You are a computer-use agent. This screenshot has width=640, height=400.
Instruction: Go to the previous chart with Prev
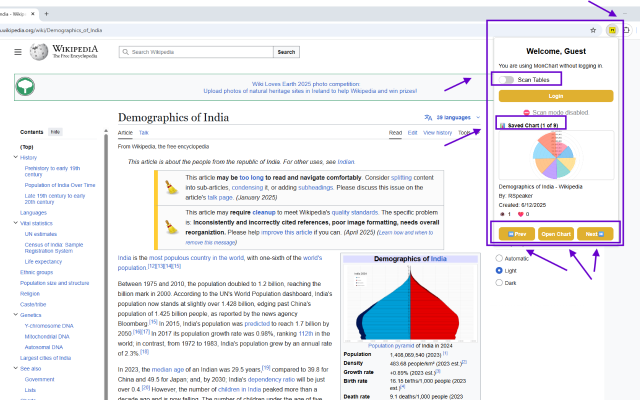(517, 234)
